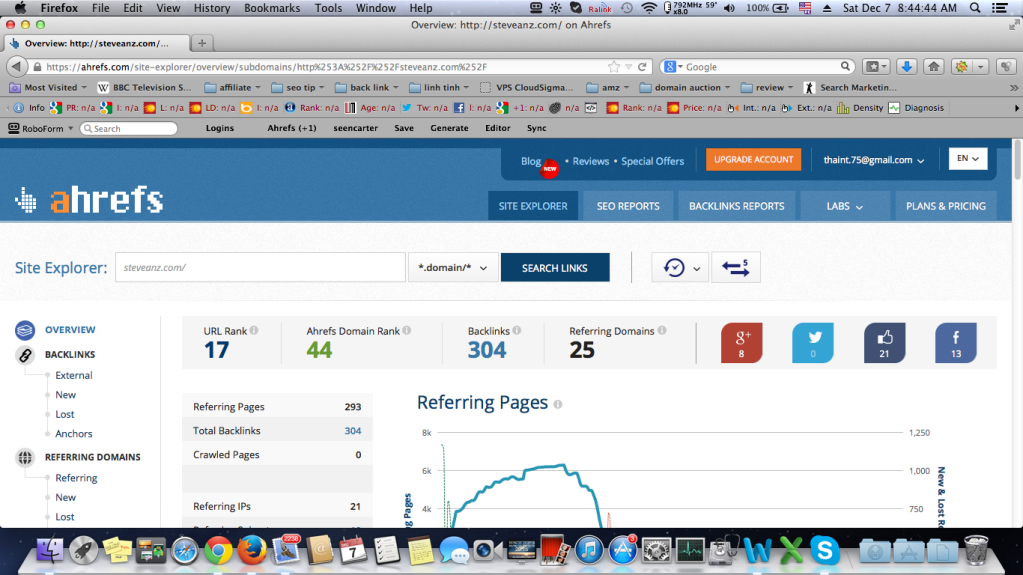Click the RoboForm Logins button
The height and width of the screenshot is (575, 1023).
(220, 128)
